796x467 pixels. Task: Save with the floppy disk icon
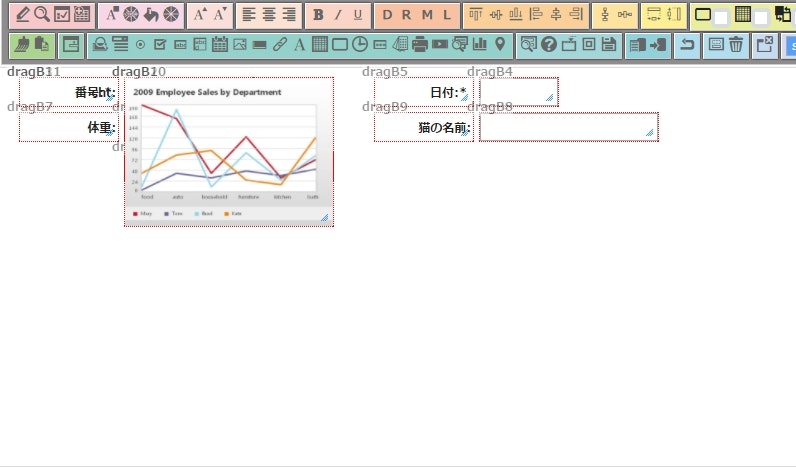609,45
